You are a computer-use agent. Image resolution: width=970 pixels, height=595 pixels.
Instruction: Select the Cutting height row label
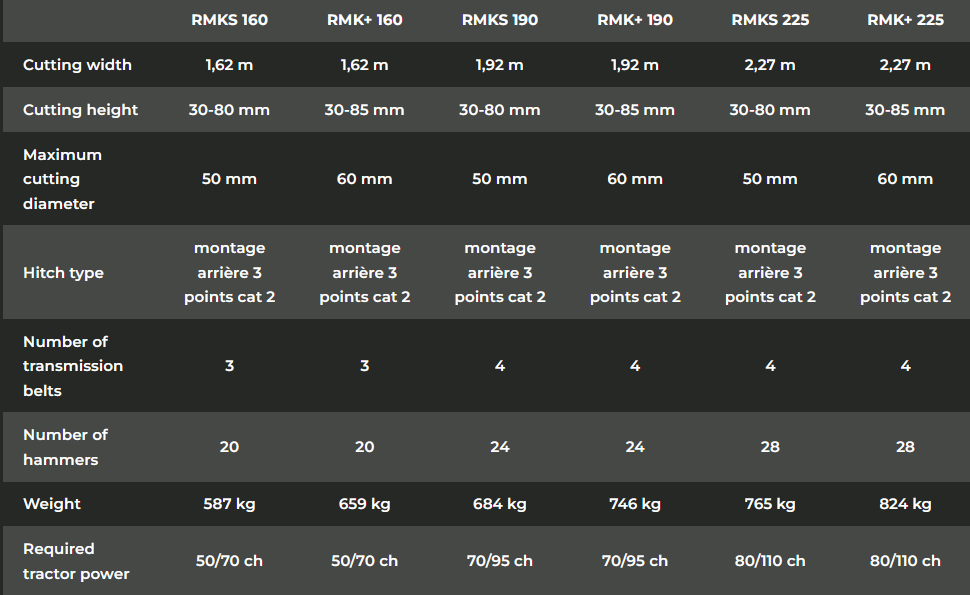click(80, 110)
